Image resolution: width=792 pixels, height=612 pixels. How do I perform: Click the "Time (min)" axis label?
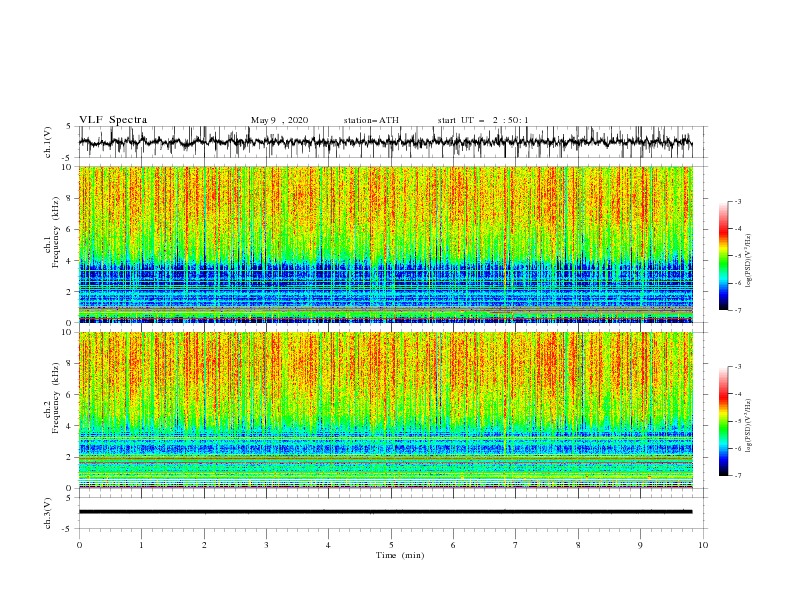tap(400, 555)
